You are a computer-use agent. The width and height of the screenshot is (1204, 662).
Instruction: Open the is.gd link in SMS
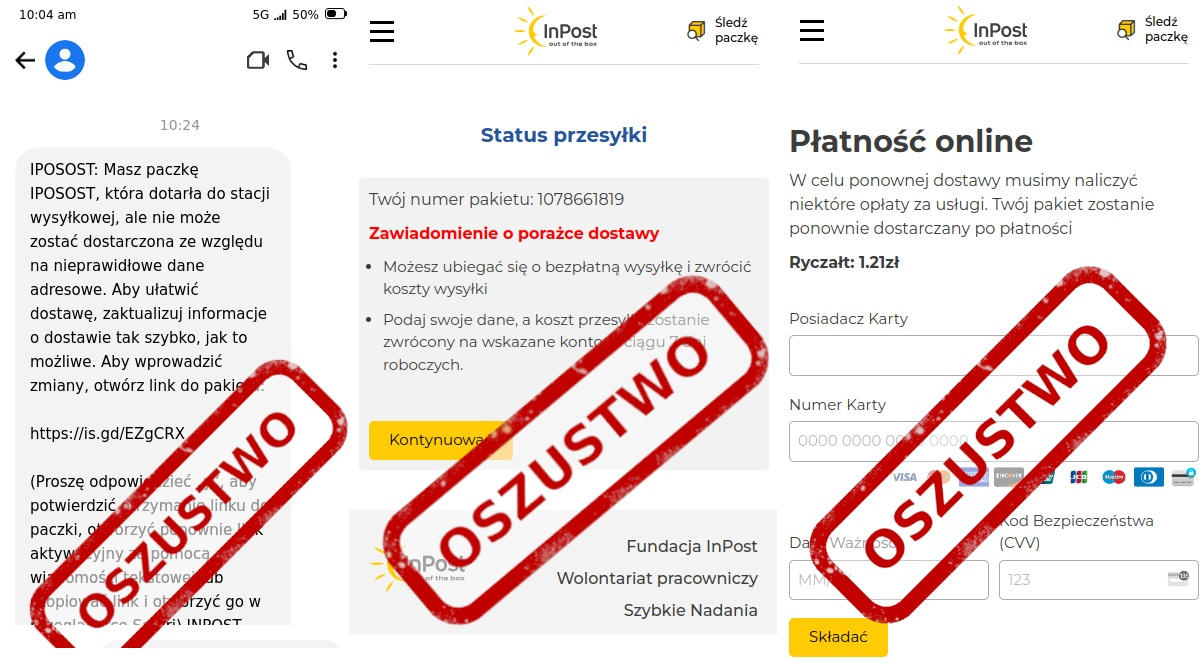click(x=108, y=433)
